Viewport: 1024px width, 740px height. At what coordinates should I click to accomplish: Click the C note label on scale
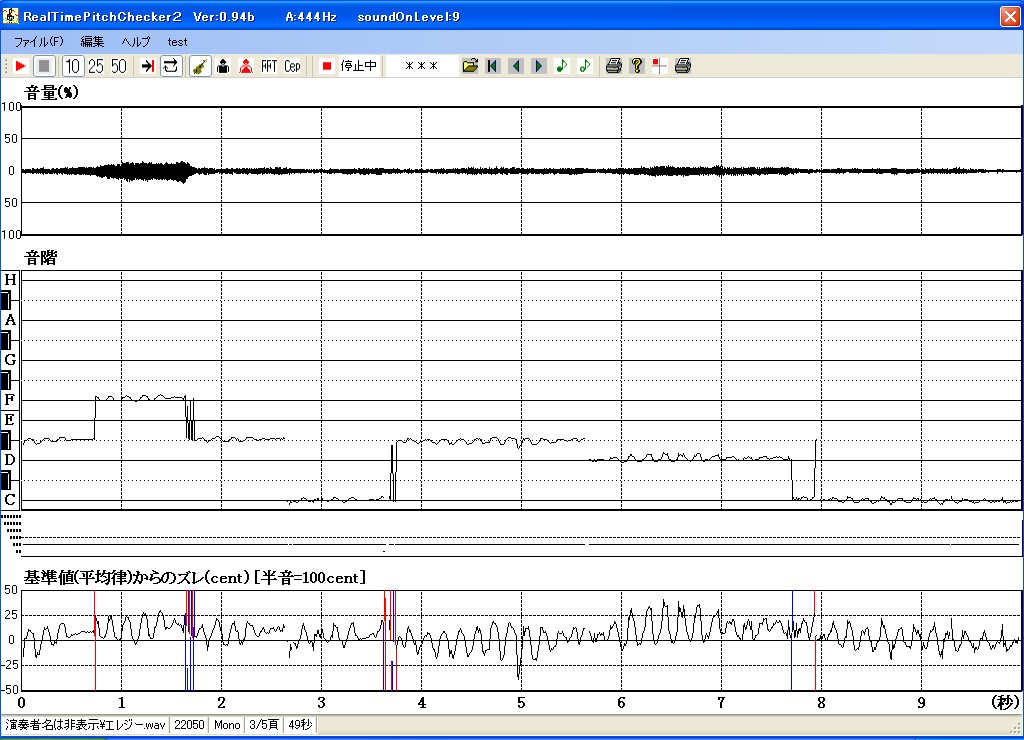pos(10,500)
